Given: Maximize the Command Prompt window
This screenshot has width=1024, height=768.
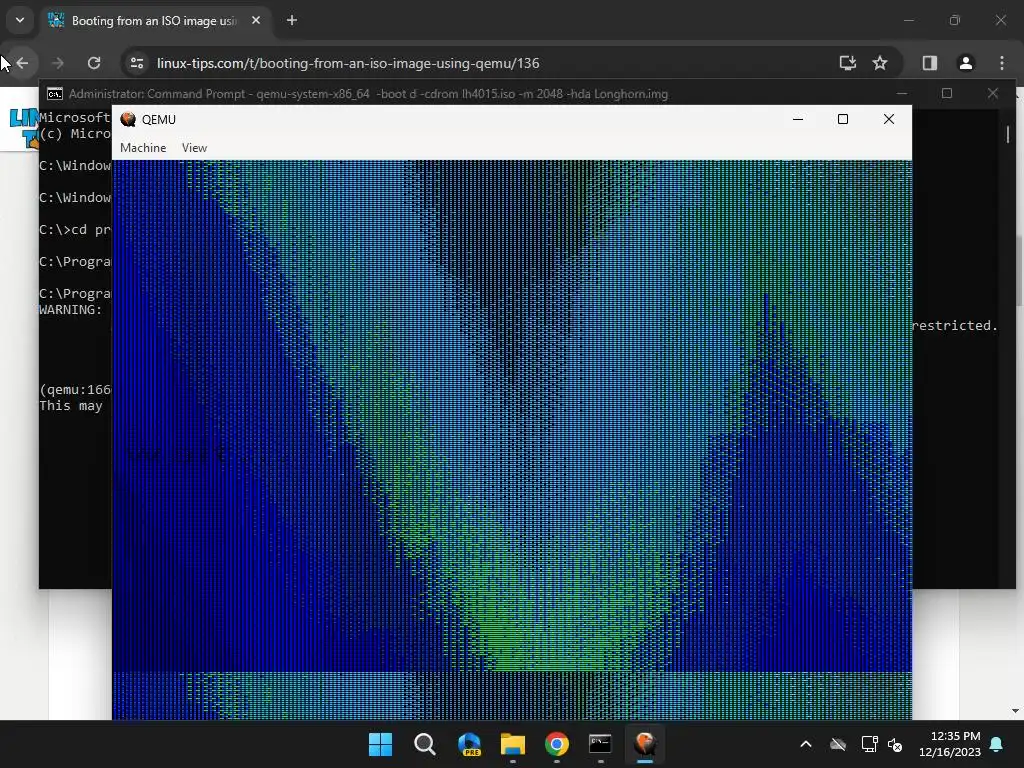Looking at the screenshot, I should (x=947, y=93).
